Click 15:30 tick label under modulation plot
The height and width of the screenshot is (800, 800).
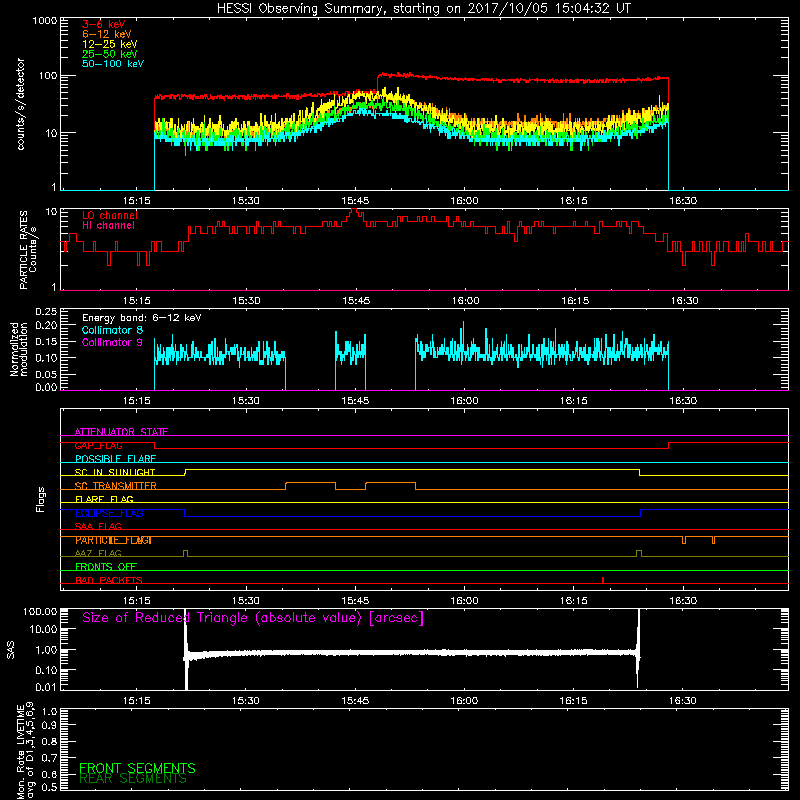[246, 401]
